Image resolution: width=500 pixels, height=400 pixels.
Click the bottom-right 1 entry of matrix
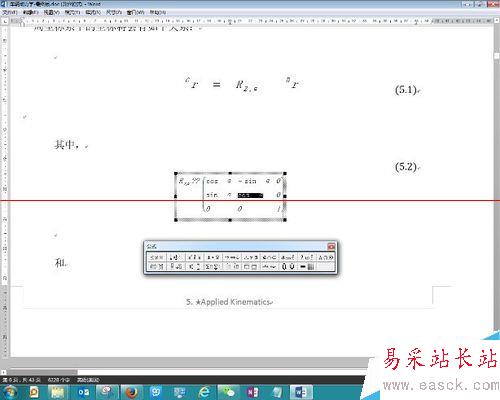(278, 209)
